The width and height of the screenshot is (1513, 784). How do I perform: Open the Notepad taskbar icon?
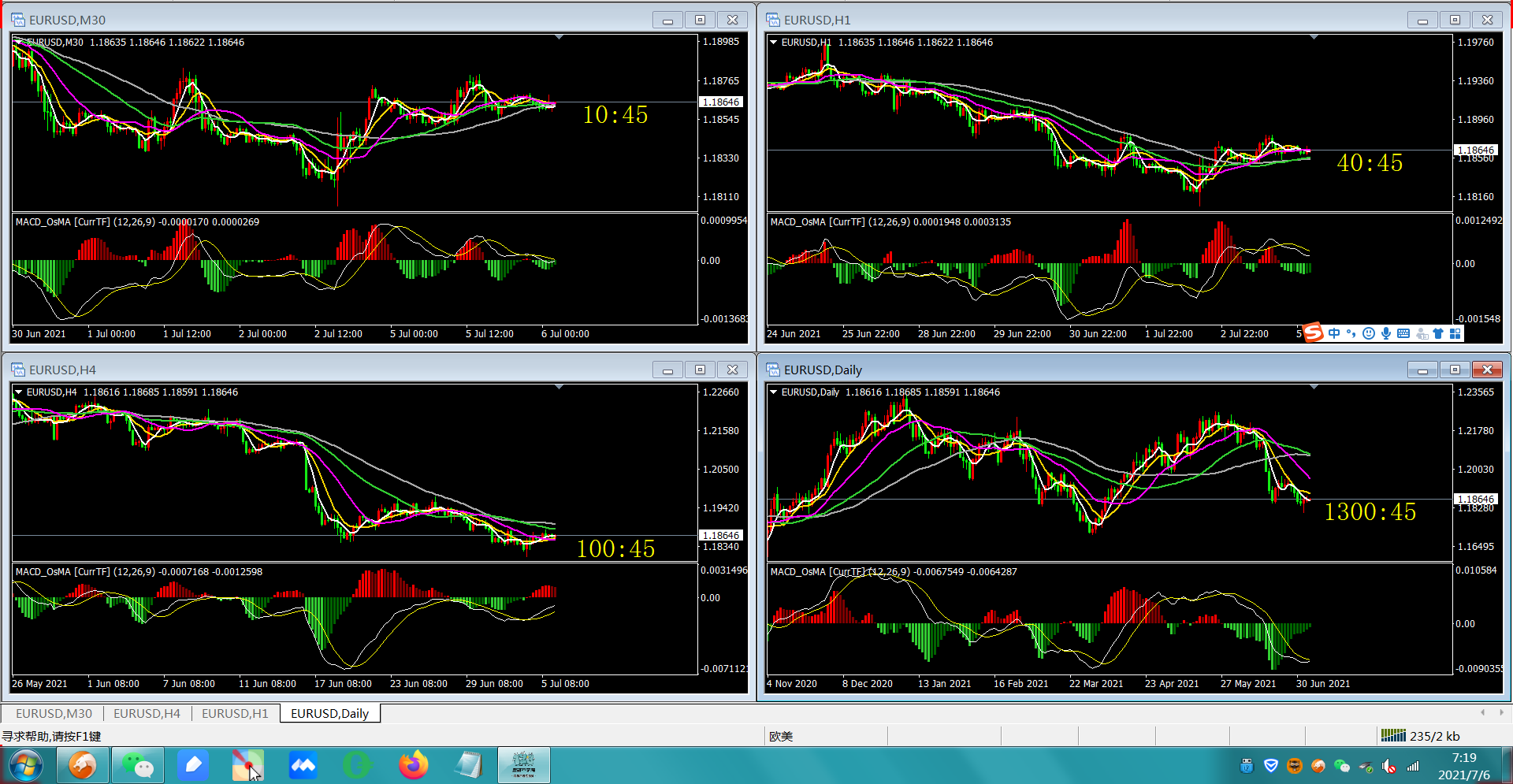point(468,765)
